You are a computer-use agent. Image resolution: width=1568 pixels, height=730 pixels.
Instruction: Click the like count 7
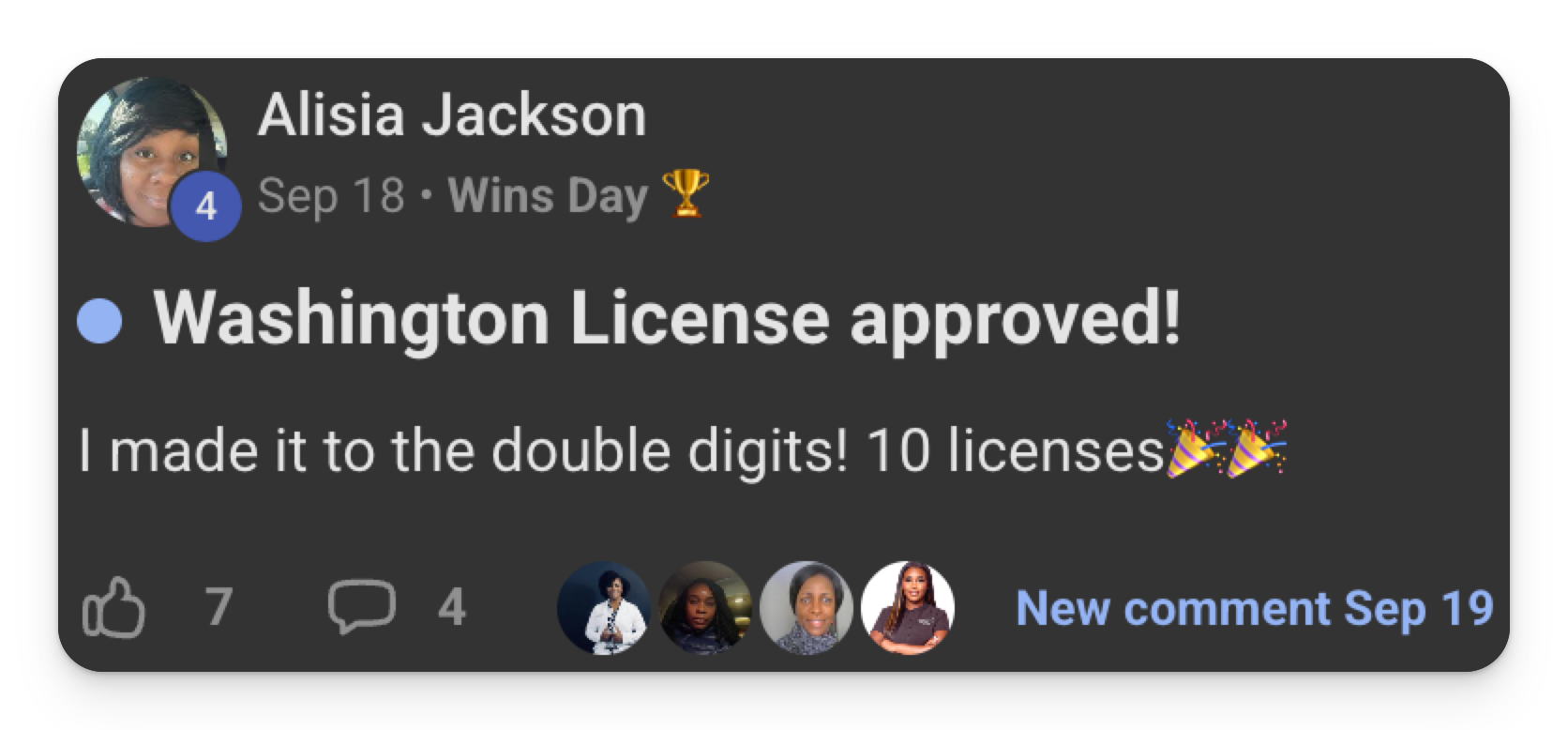pyautogui.click(x=219, y=607)
